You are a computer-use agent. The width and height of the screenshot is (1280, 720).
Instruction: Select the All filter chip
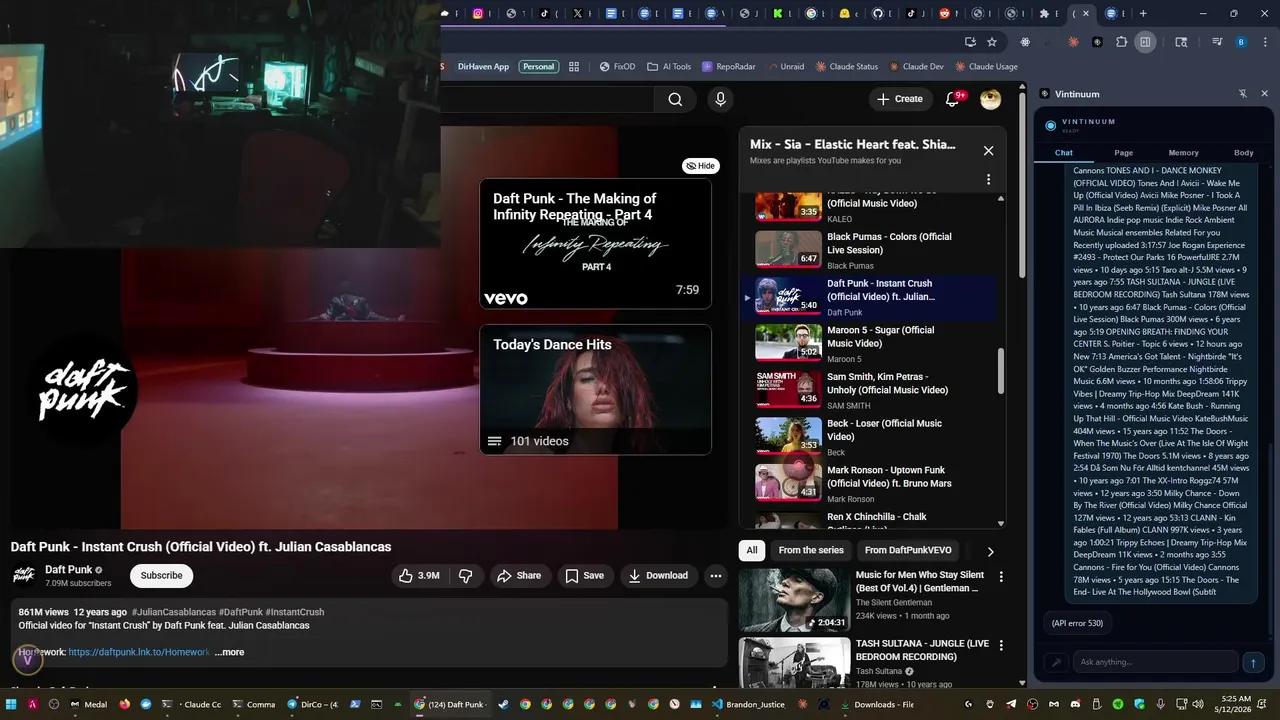click(752, 550)
